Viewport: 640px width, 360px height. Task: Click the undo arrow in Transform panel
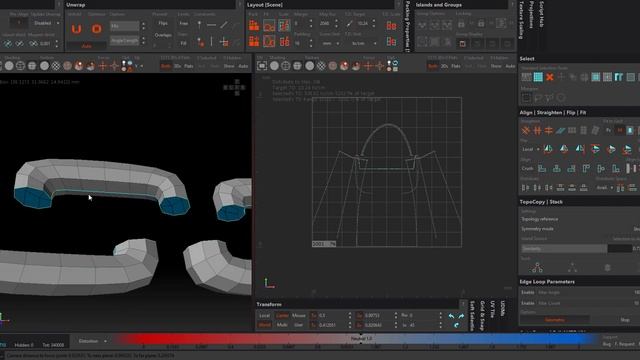coord(451,316)
